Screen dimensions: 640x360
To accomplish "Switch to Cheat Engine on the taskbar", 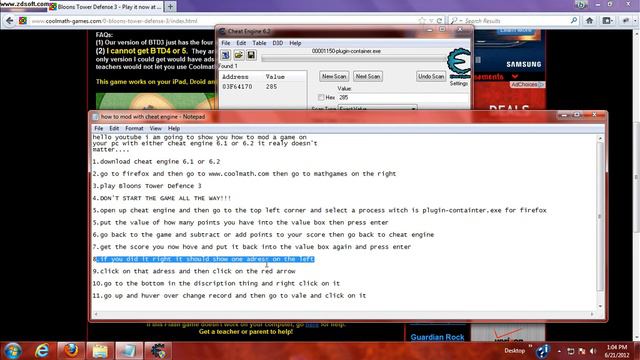I will pyautogui.click(x=158, y=351).
